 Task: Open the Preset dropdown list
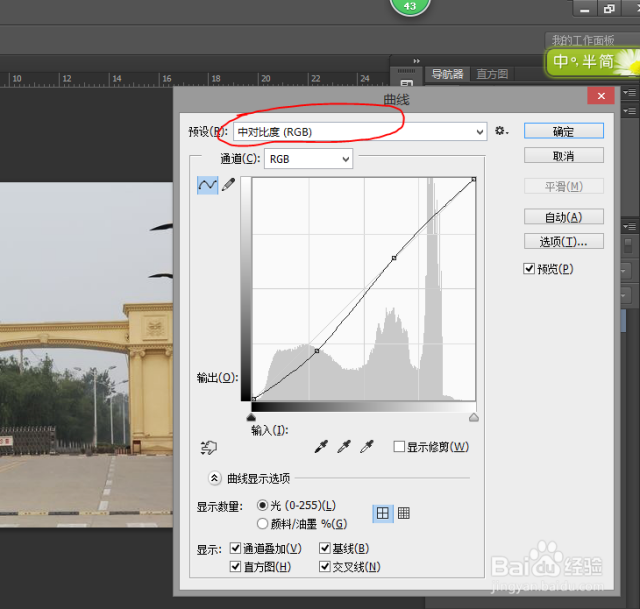(x=360, y=132)
